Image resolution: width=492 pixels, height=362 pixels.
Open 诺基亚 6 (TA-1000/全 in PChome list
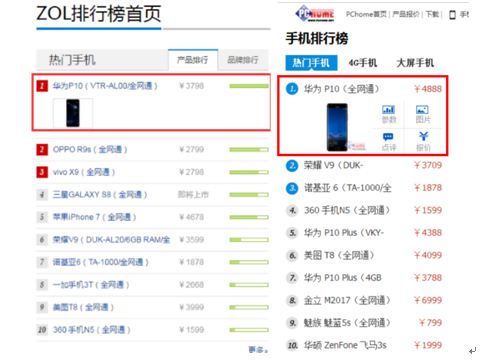(x=348, y=188)
